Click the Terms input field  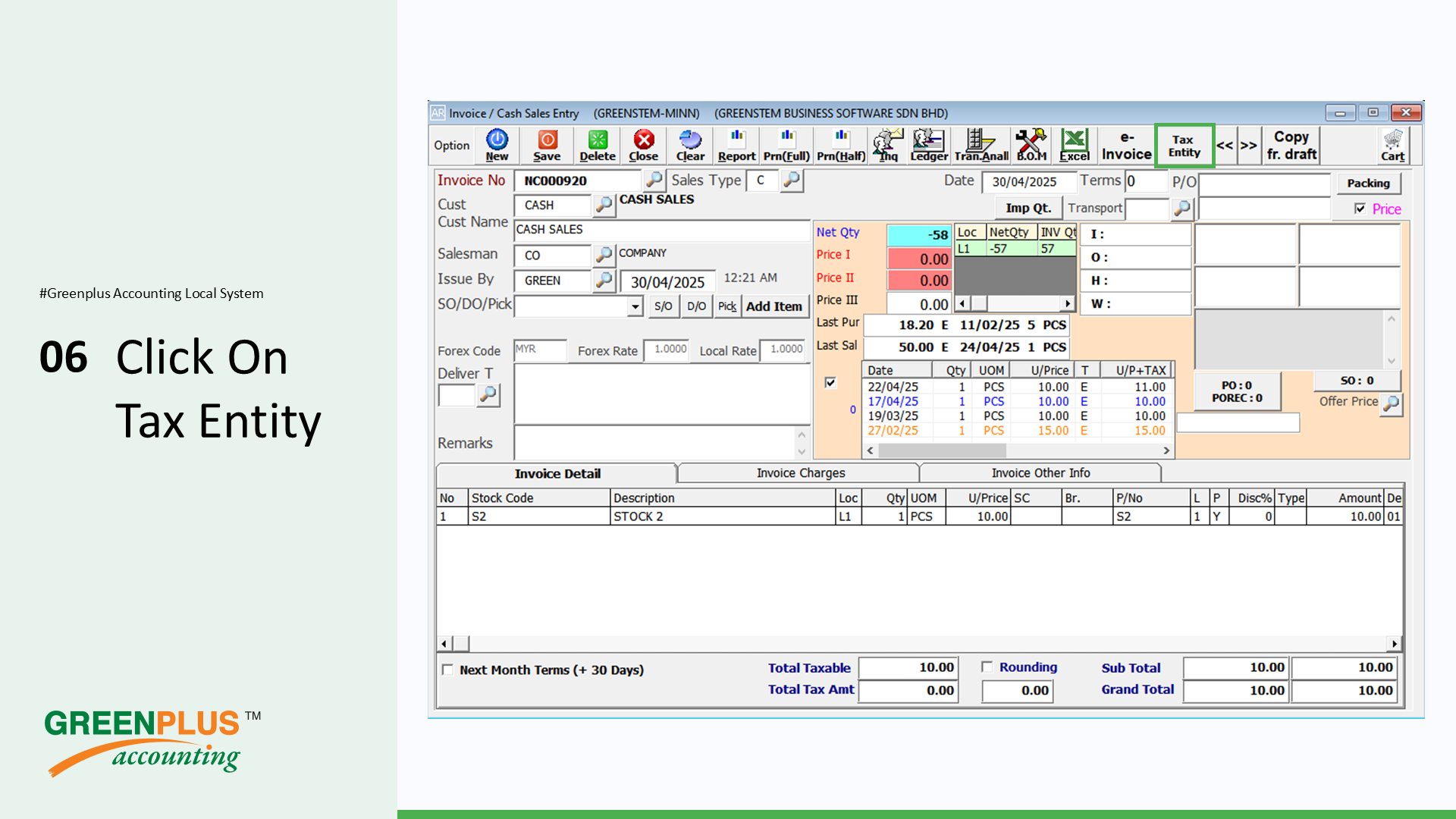click(x=1145, y=181)
